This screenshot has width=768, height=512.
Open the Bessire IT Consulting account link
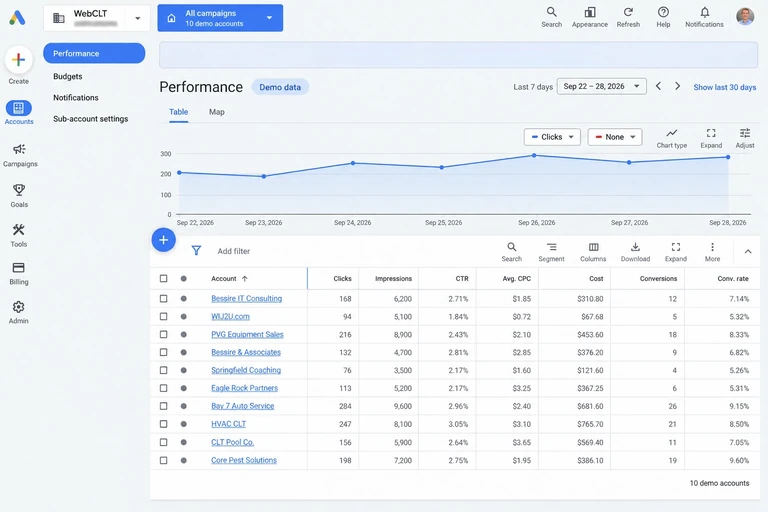click(x=246, y=298)
